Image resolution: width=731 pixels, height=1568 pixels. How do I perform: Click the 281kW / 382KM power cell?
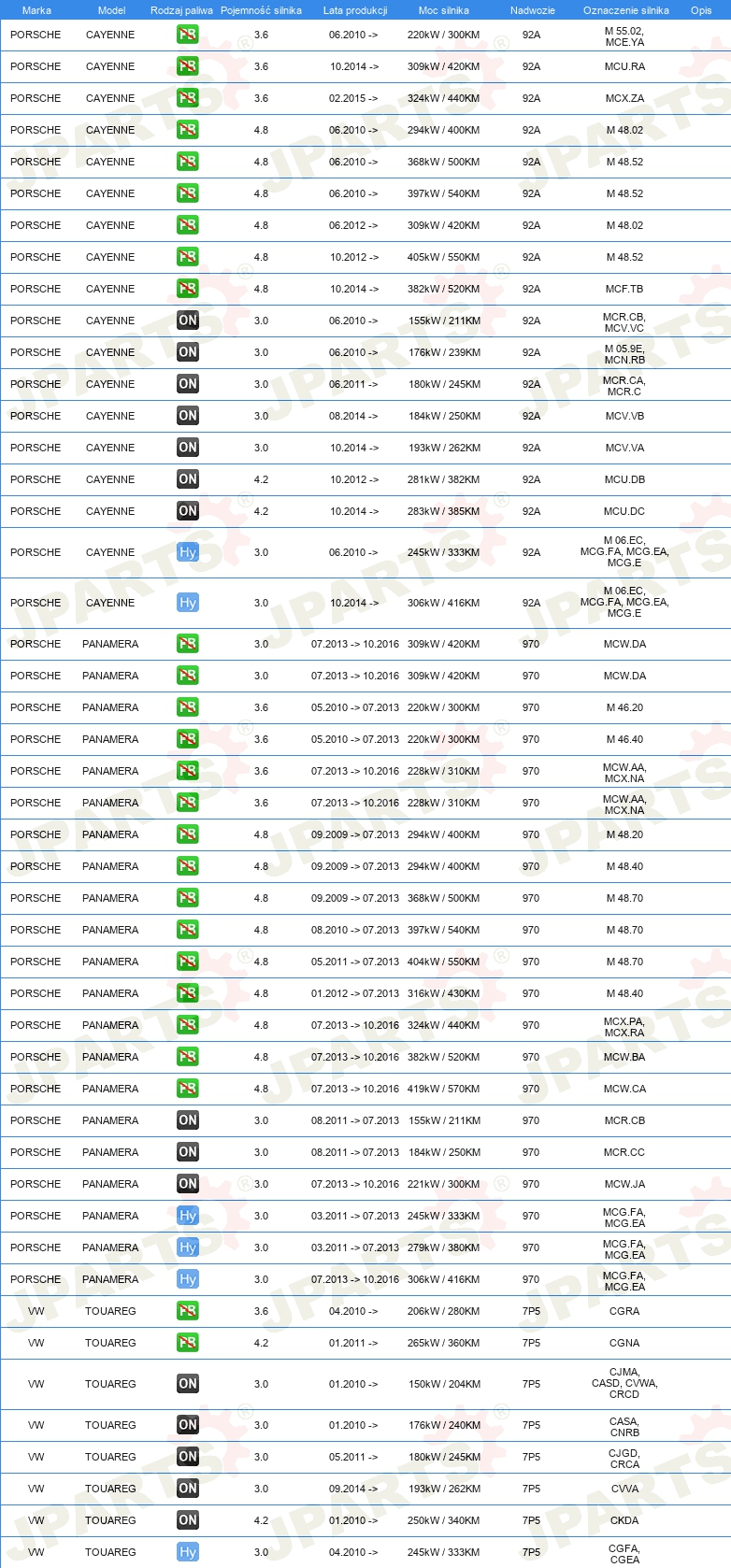444,479
